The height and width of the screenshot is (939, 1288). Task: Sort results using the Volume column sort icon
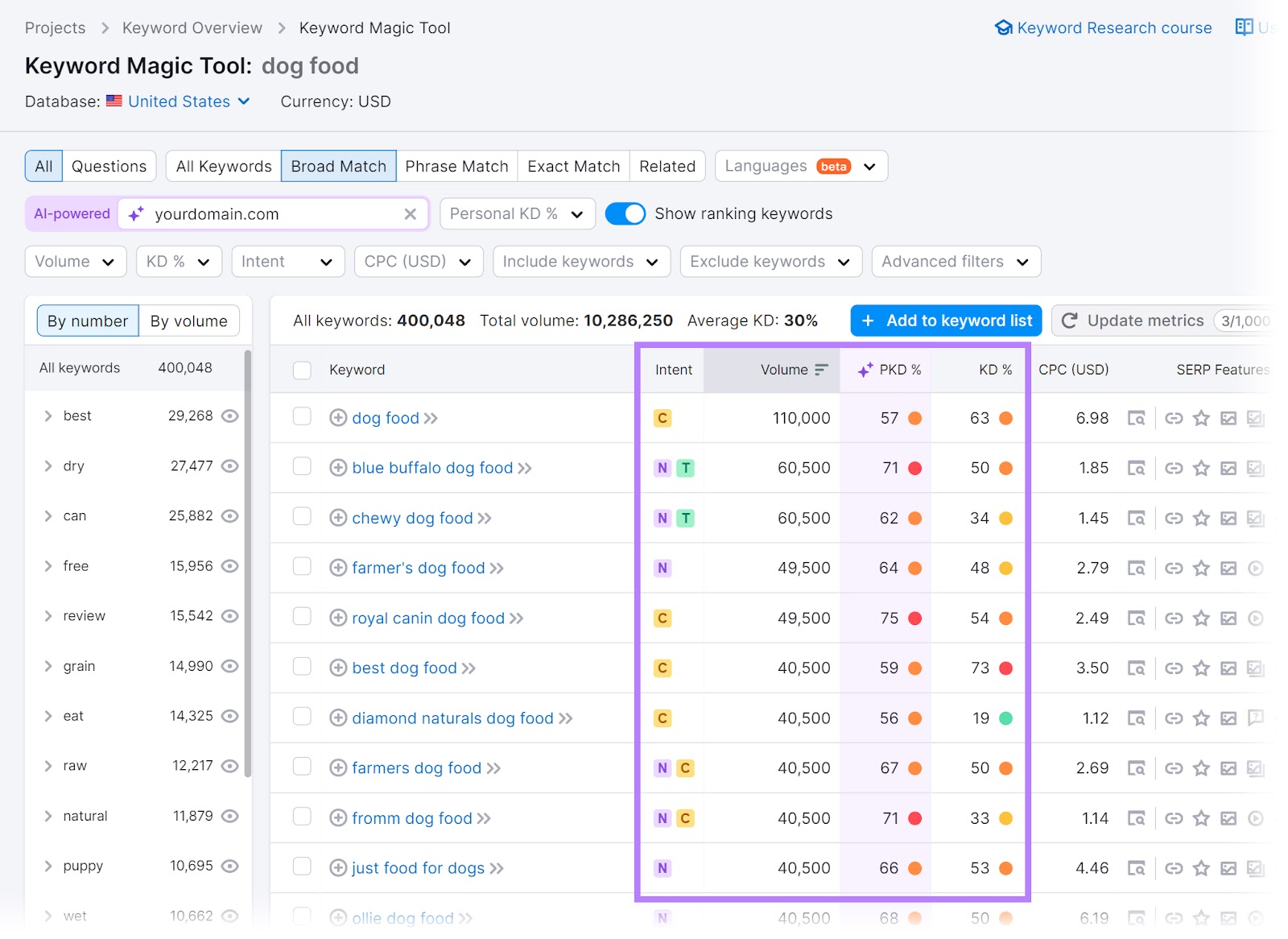pyautogui.click(x=821, y=370)
